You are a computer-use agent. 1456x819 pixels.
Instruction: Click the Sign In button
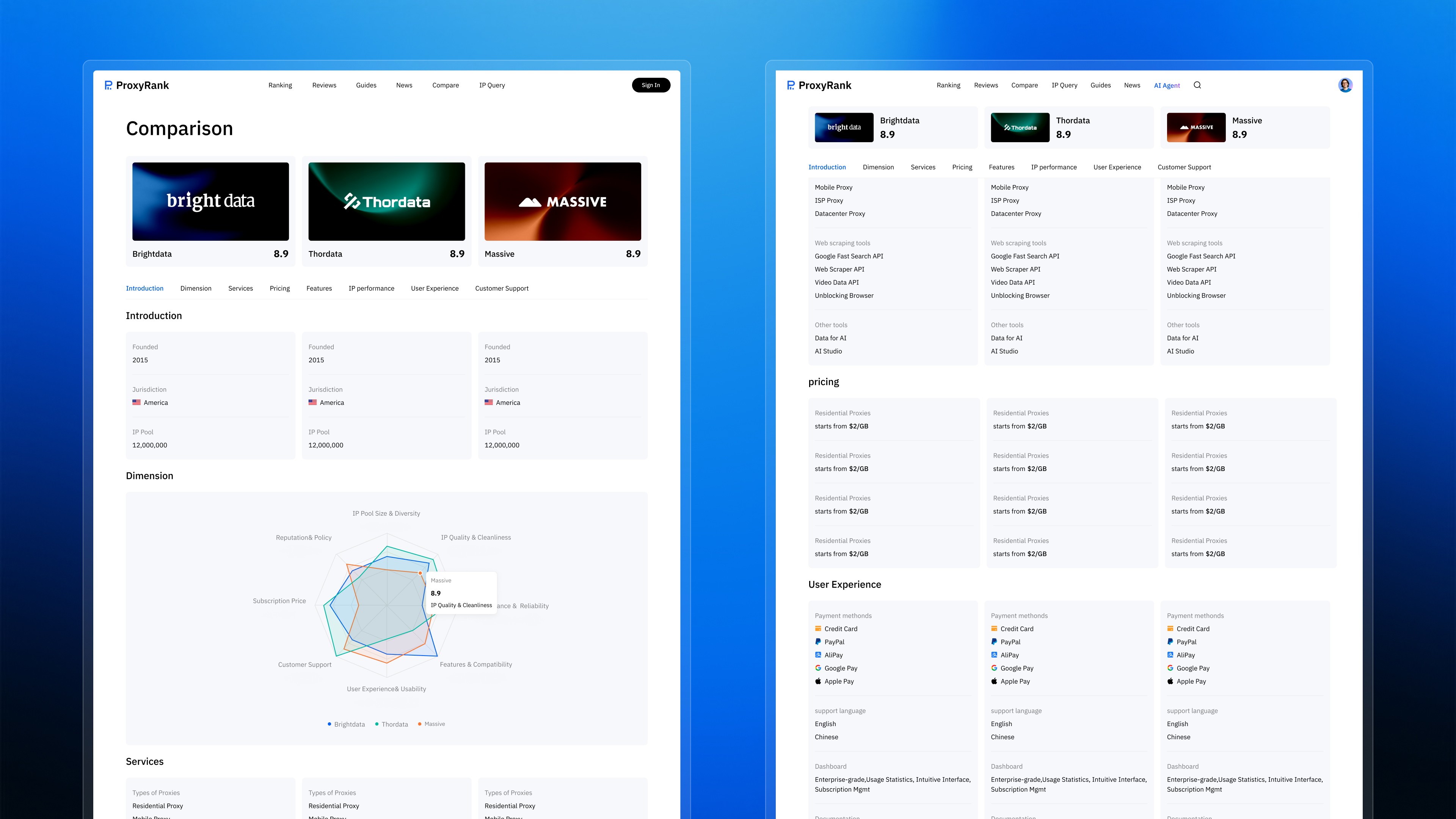pyautogui.click(x=651, y=85)
